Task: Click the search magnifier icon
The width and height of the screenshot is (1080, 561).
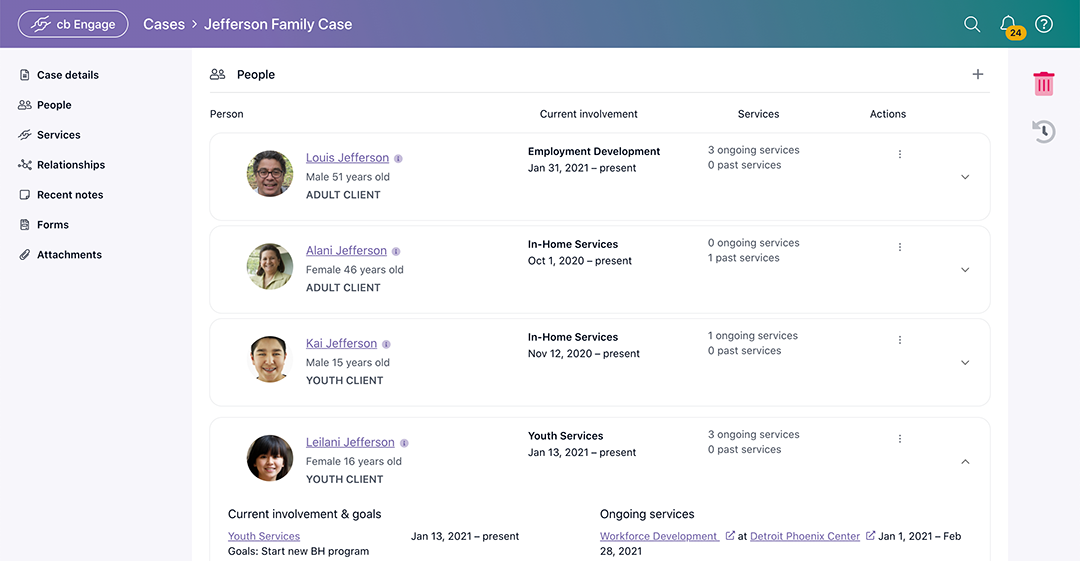Action: click(x=972, y=24)
